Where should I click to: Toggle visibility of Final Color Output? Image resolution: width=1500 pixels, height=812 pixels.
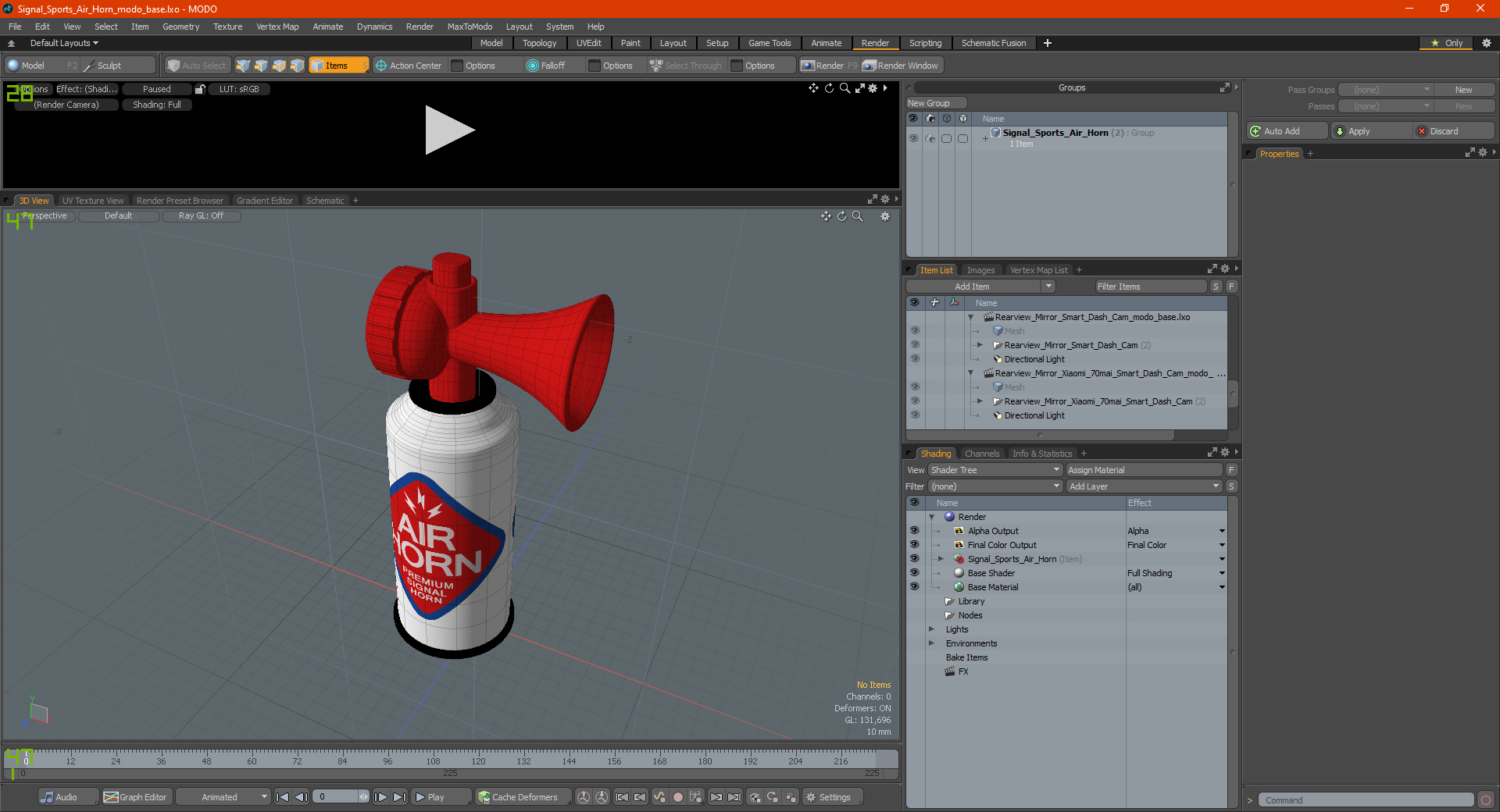pos(914,545)
